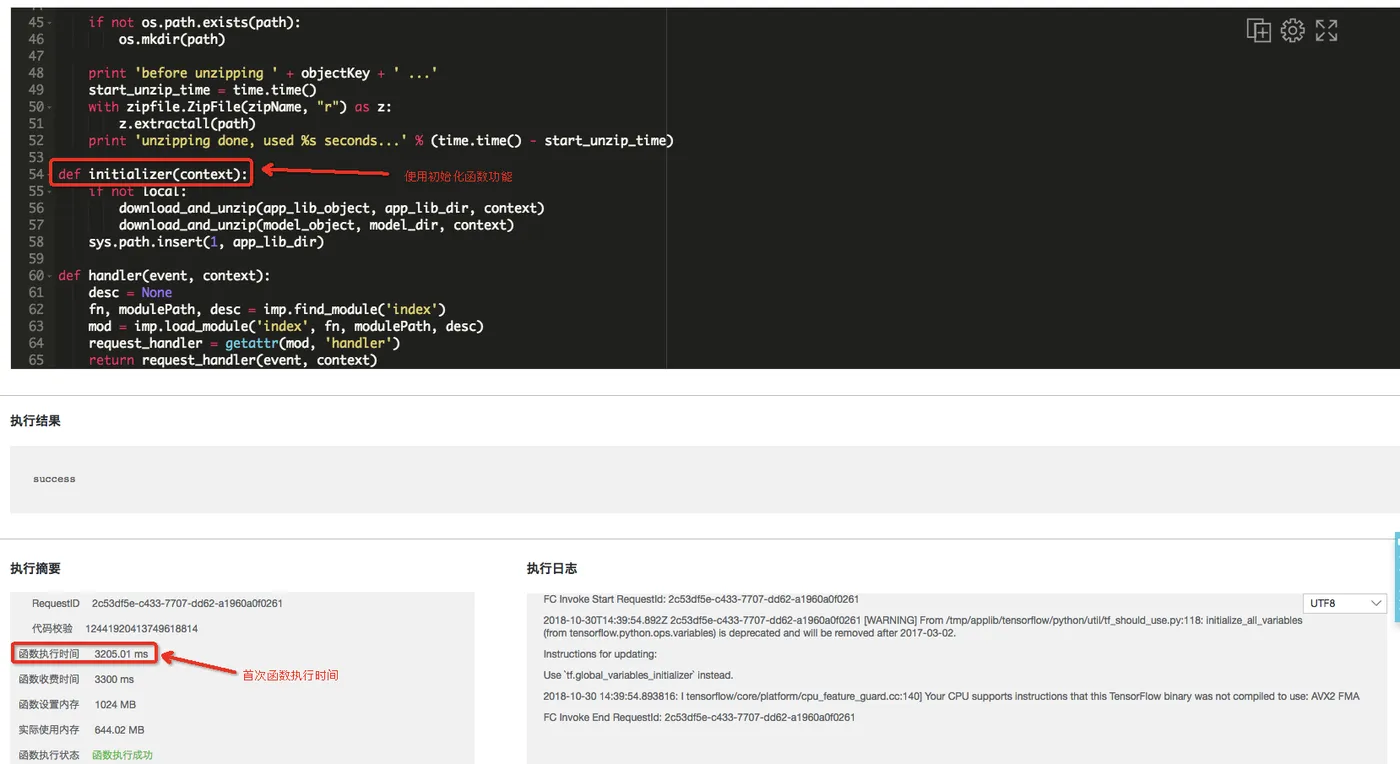The image size is (1400, 764).
Task: Click the FC Invoke End log line
Action: 699,717
